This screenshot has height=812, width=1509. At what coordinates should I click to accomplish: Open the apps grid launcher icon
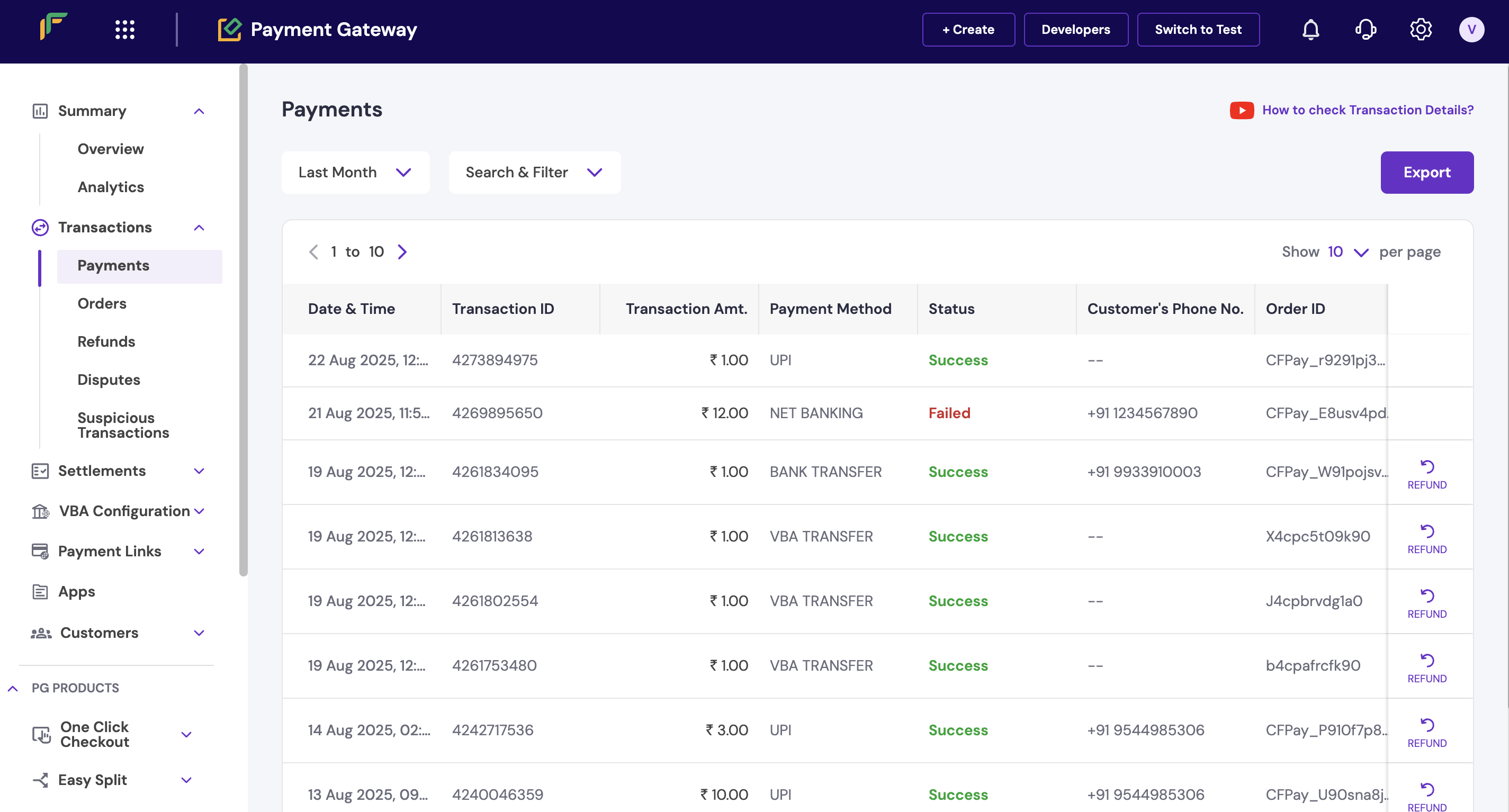(x=125, y=29)
